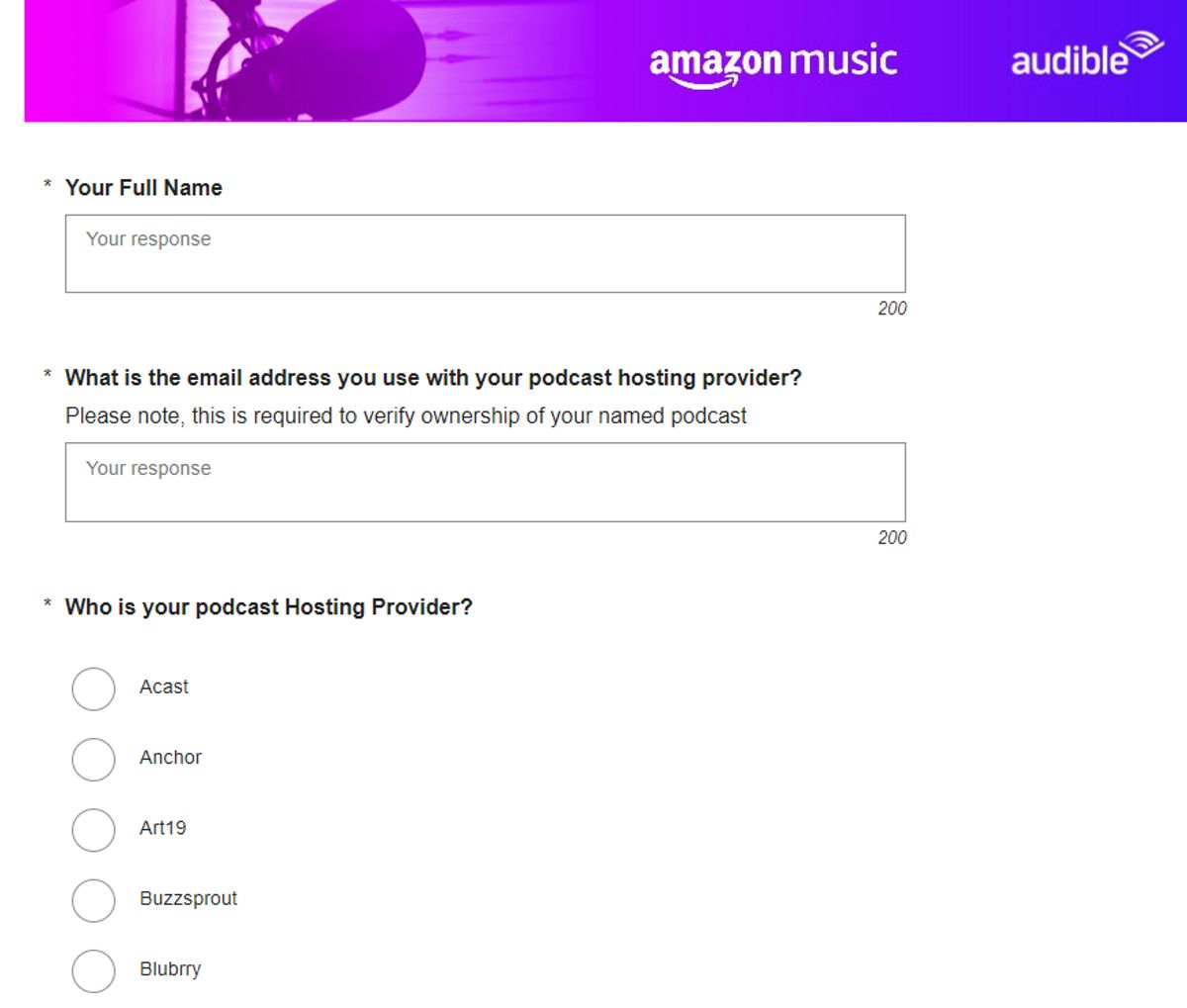Click the "Who is your podcast Hosting Provider?" heading
This screenshot has height=1008, width=1187.
(x=269, y=606)
